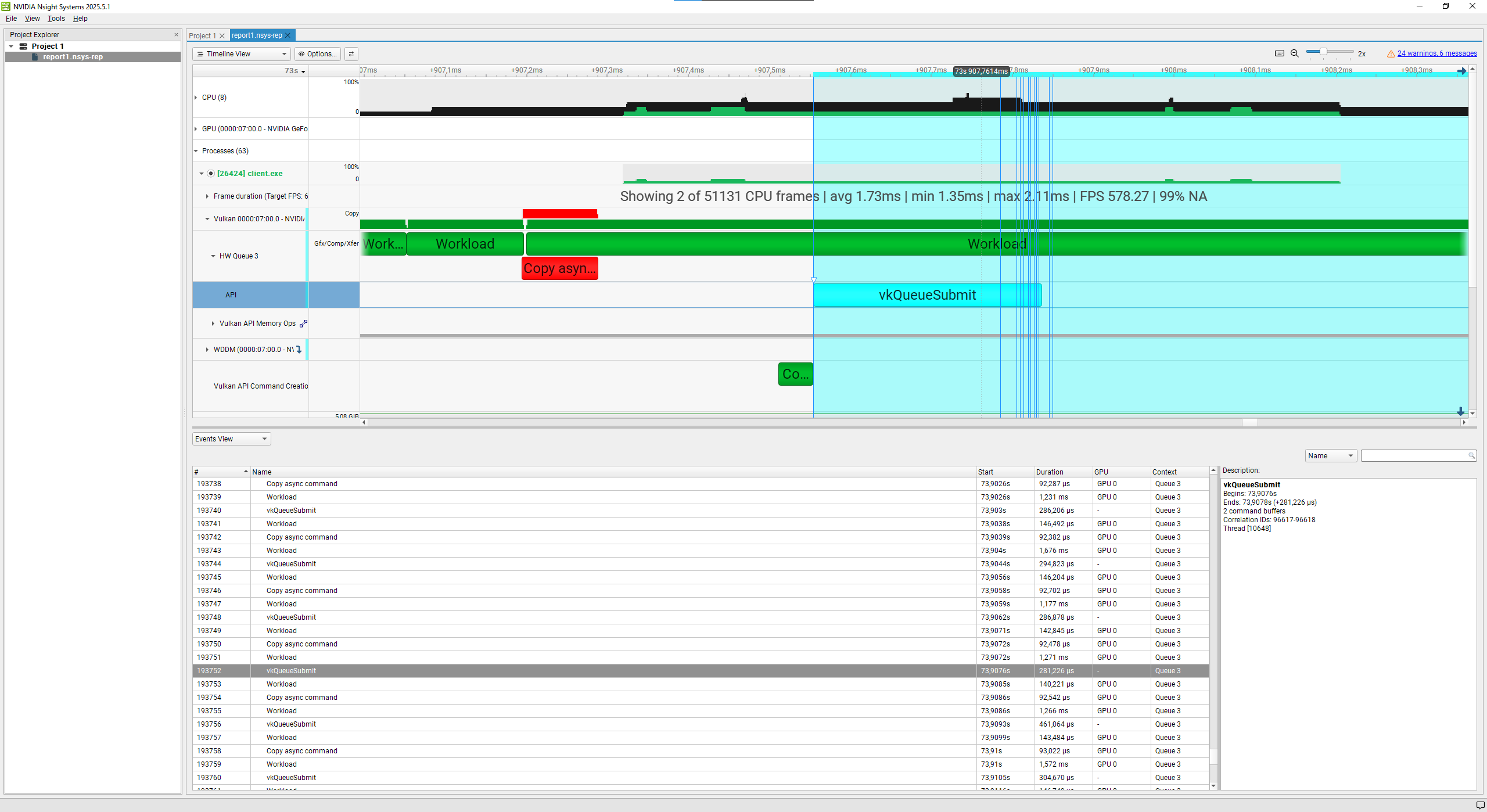1487x812 pixels.
Task: Click the swap arrows toolbar button
Action: [351, 54]
